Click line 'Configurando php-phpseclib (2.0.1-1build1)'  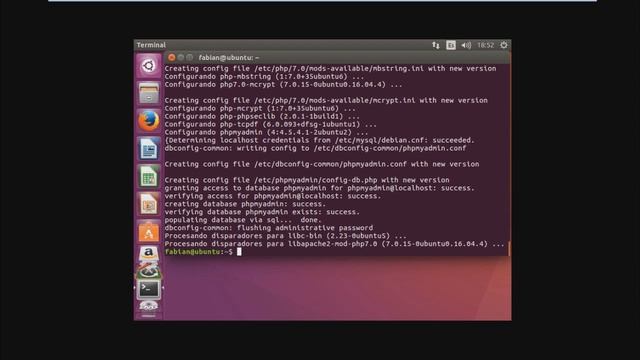click(x=262, y=116)
